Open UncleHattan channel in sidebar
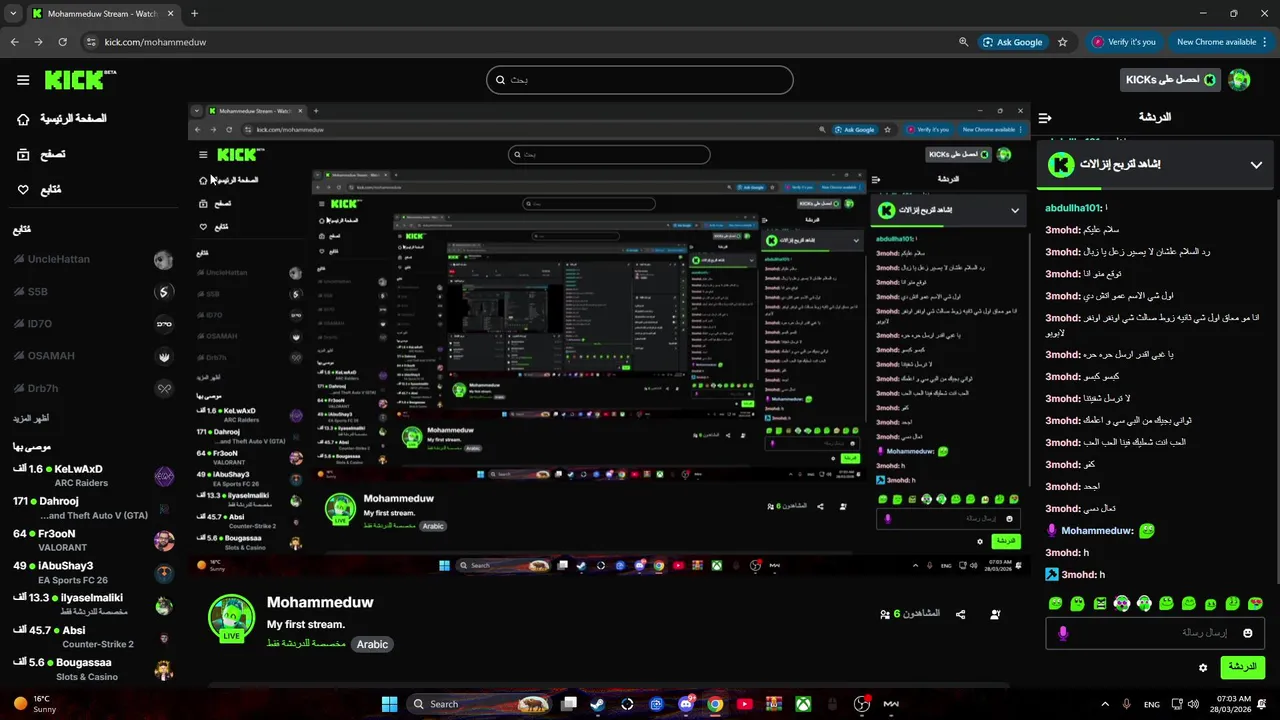The image size is (1280, 720). [93, 259]
